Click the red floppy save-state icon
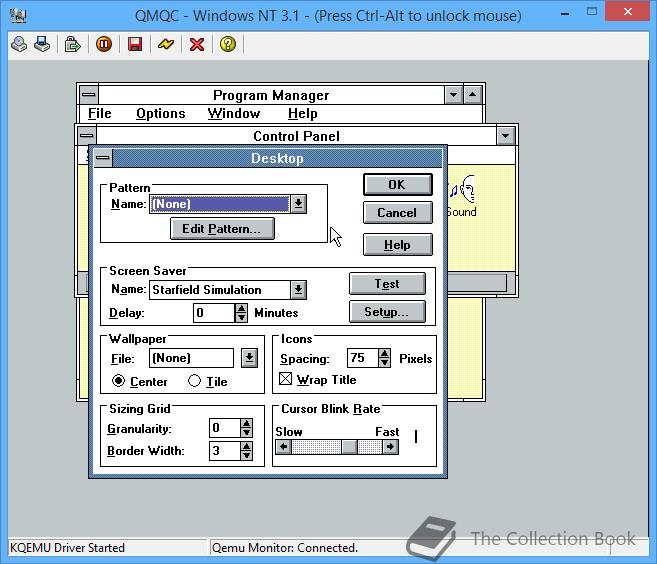The width and height of the screenshot is (657, 564). pos(135,44)
